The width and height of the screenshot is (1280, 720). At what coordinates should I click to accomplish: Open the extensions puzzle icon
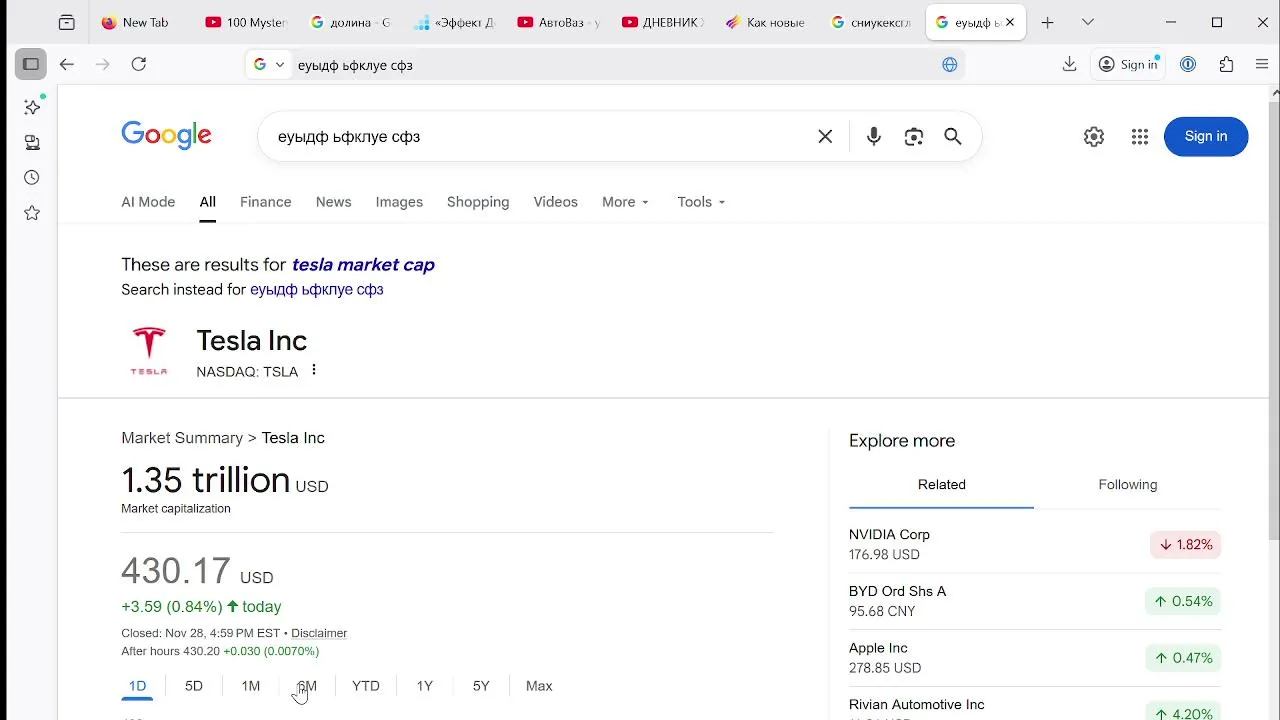[x=1226, y=64]
